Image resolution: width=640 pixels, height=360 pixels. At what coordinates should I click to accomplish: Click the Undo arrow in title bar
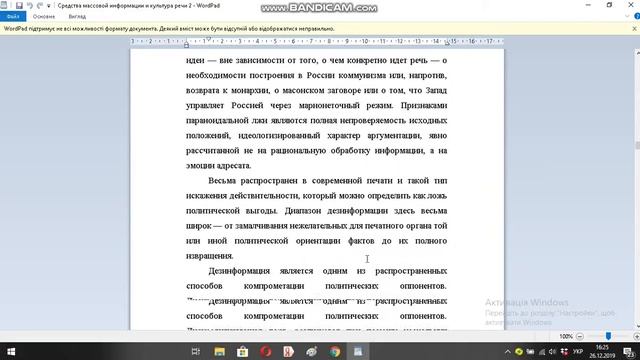tap(29, 6)
